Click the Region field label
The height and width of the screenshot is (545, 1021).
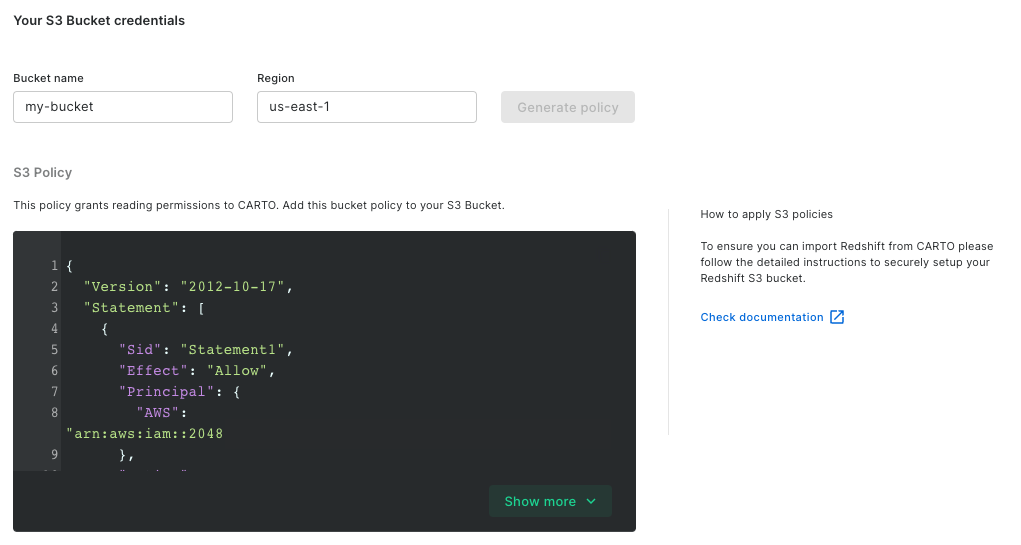(276, 78)
